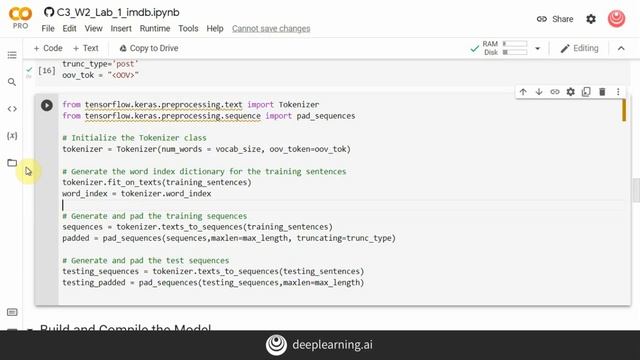Click the Colab PRO logo
The height and width of the screenshot is (360, 640).
20,18
